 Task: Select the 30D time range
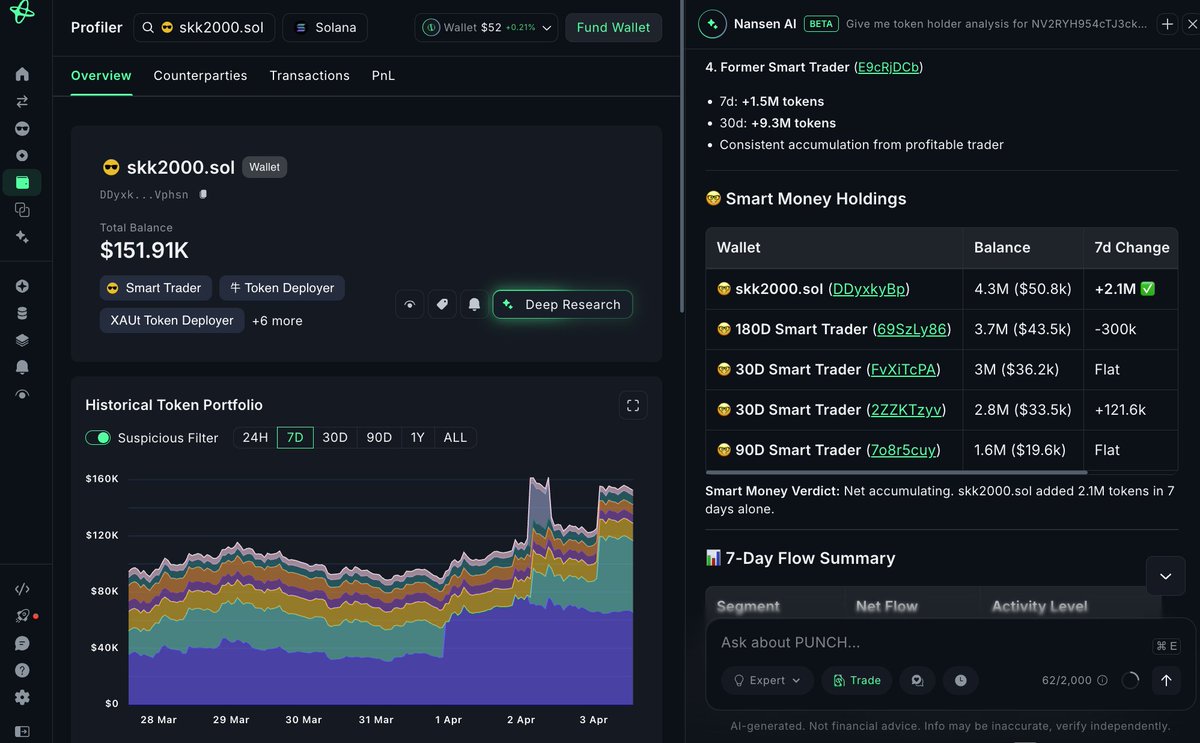[334, 438]
